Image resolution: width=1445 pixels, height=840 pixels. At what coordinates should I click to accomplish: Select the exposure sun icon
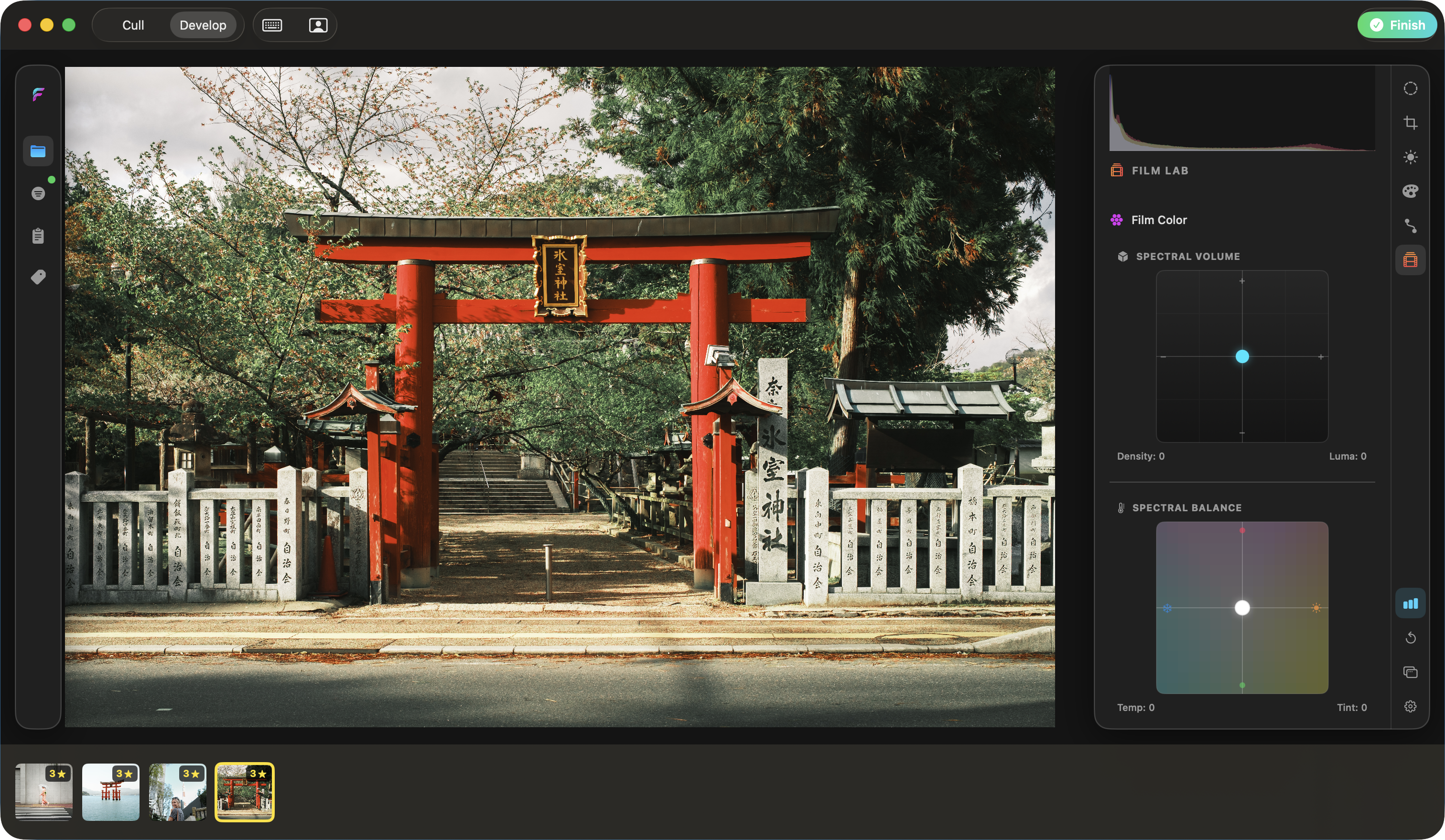(1410, 157)
